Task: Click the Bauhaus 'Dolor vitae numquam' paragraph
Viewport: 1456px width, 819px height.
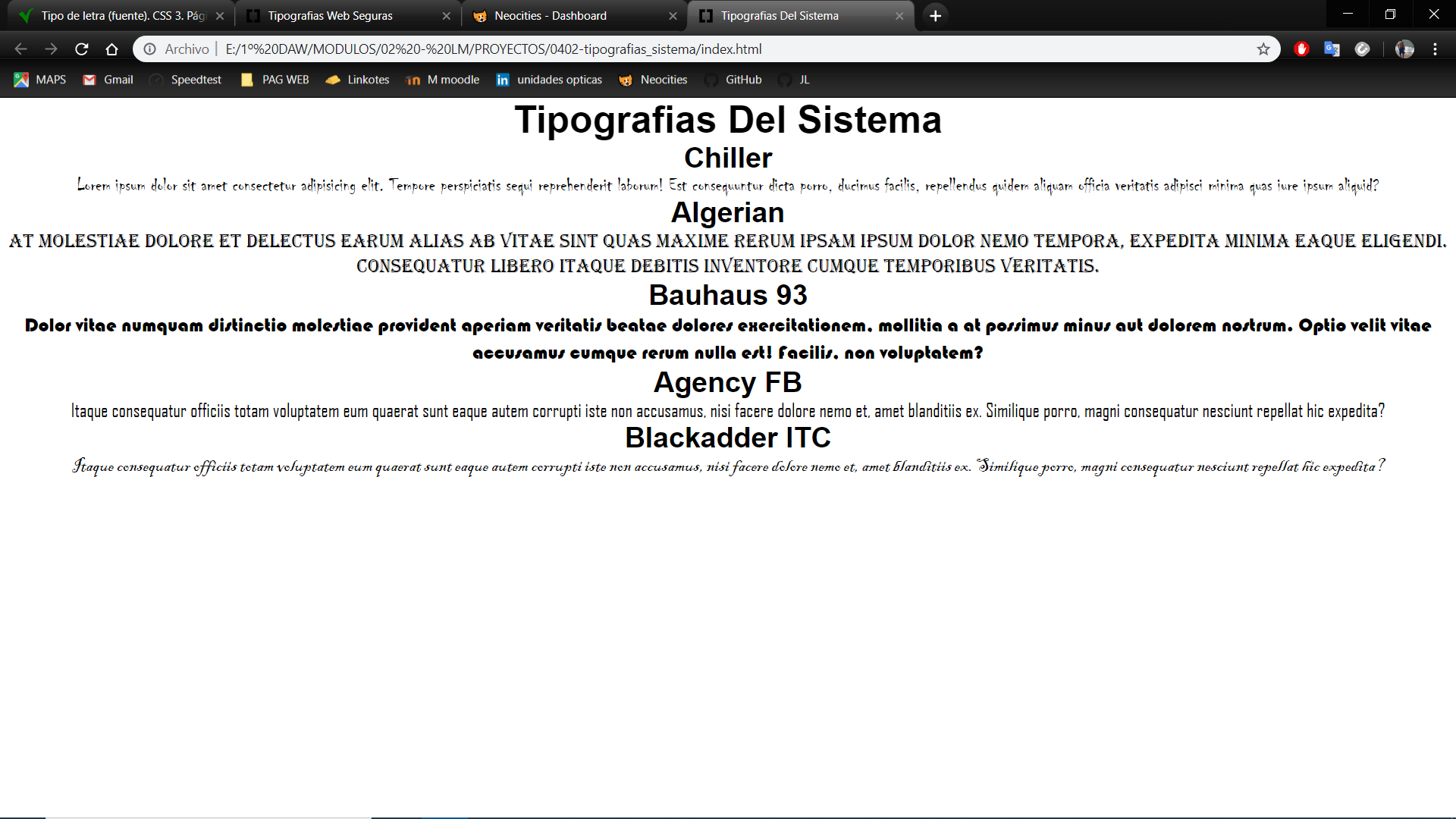Action: tap(728, 339)
